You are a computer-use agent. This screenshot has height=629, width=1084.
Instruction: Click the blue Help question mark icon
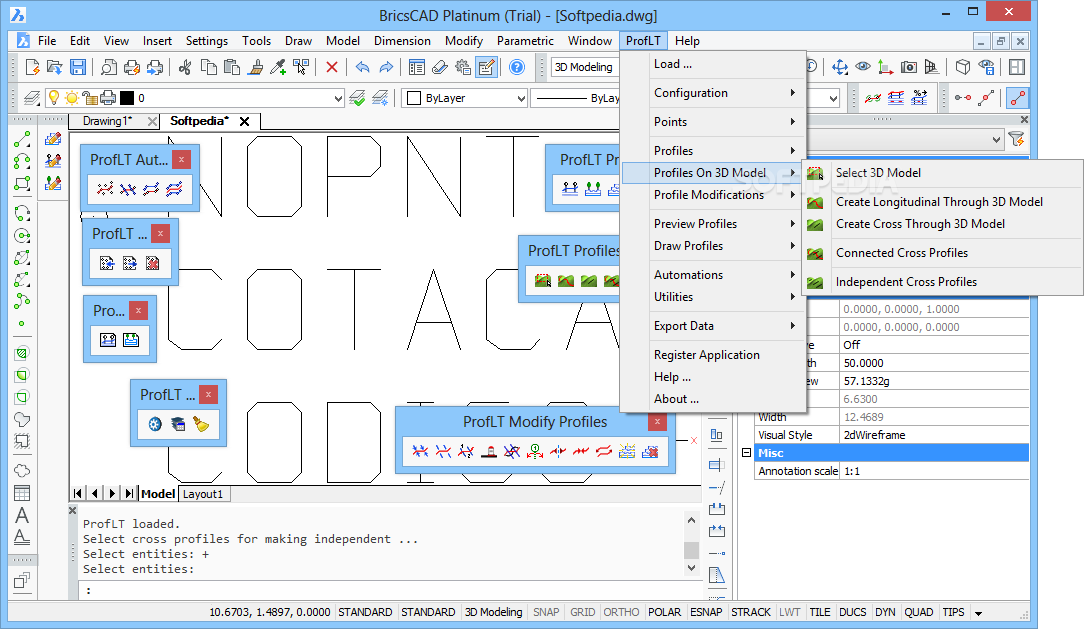click(516, 67)
